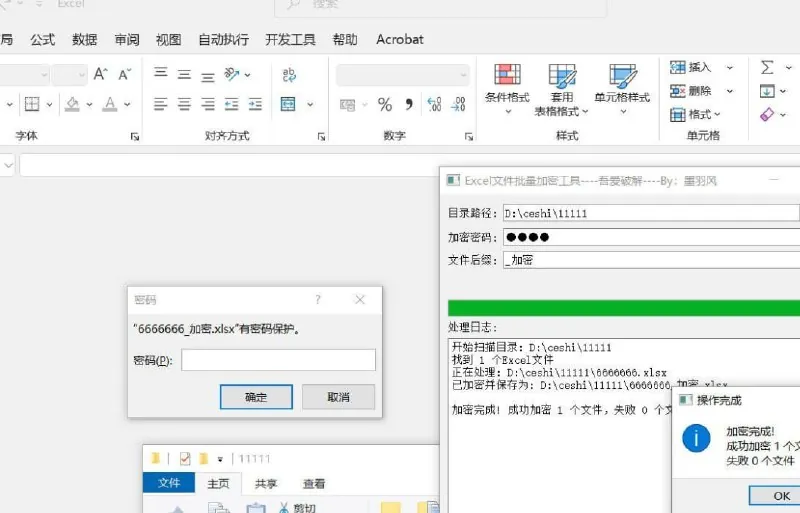The image size is (800, 513).
Task: Click the clear eraser icon
Action: point(767,114)
